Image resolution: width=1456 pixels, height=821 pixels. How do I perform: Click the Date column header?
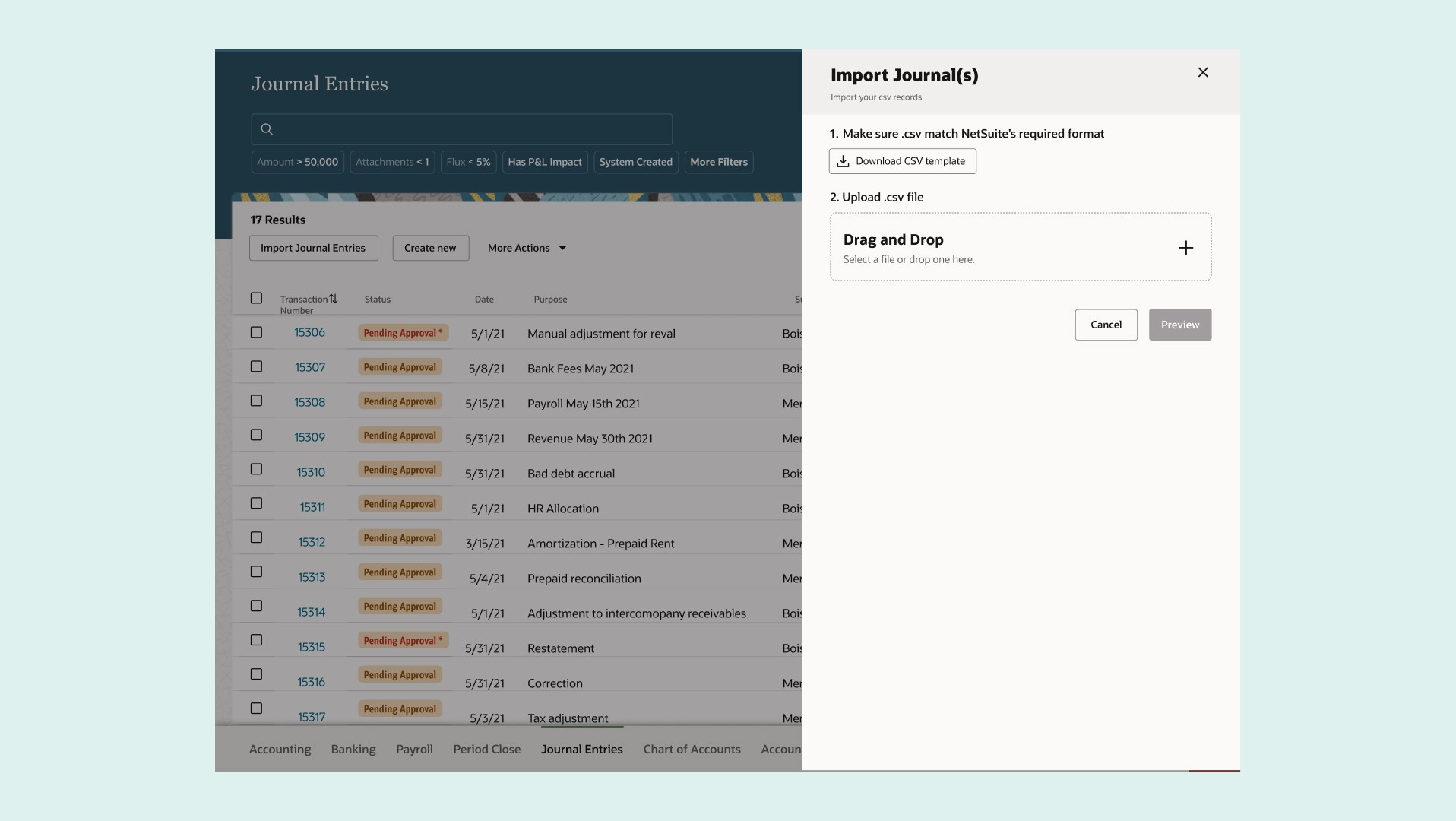pos(484,300)
